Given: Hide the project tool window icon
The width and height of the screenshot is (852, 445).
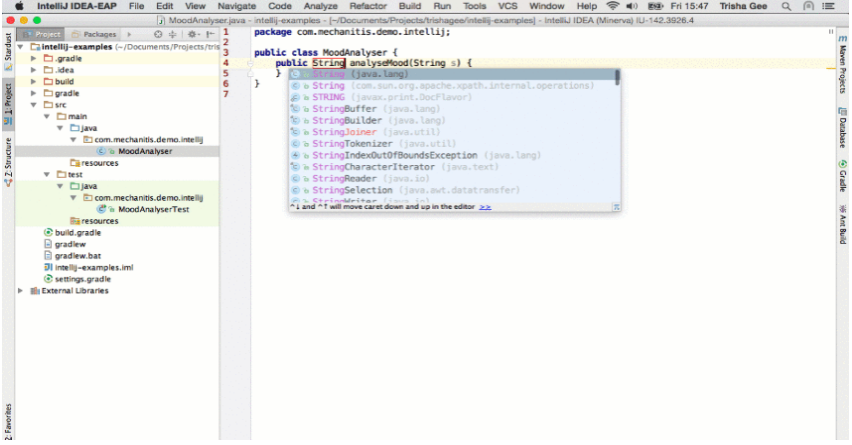Looking at the screenshot, I should [210, 34].
